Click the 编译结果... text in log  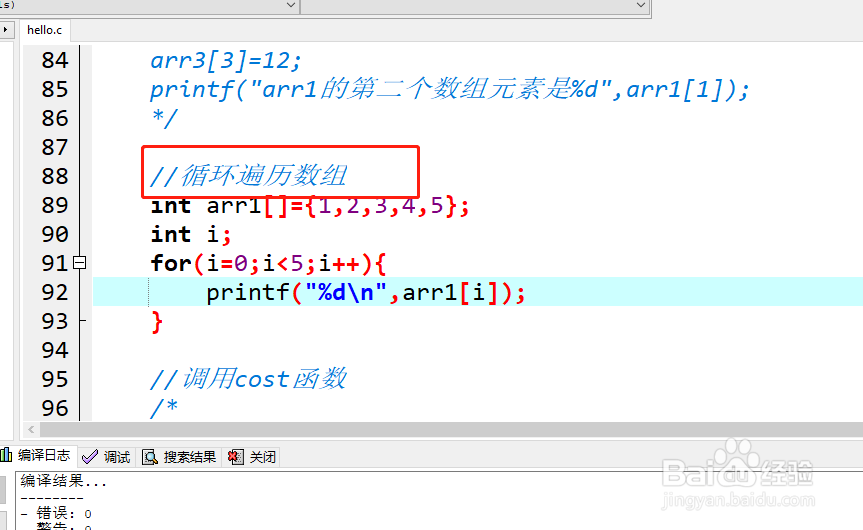point(64,481)
